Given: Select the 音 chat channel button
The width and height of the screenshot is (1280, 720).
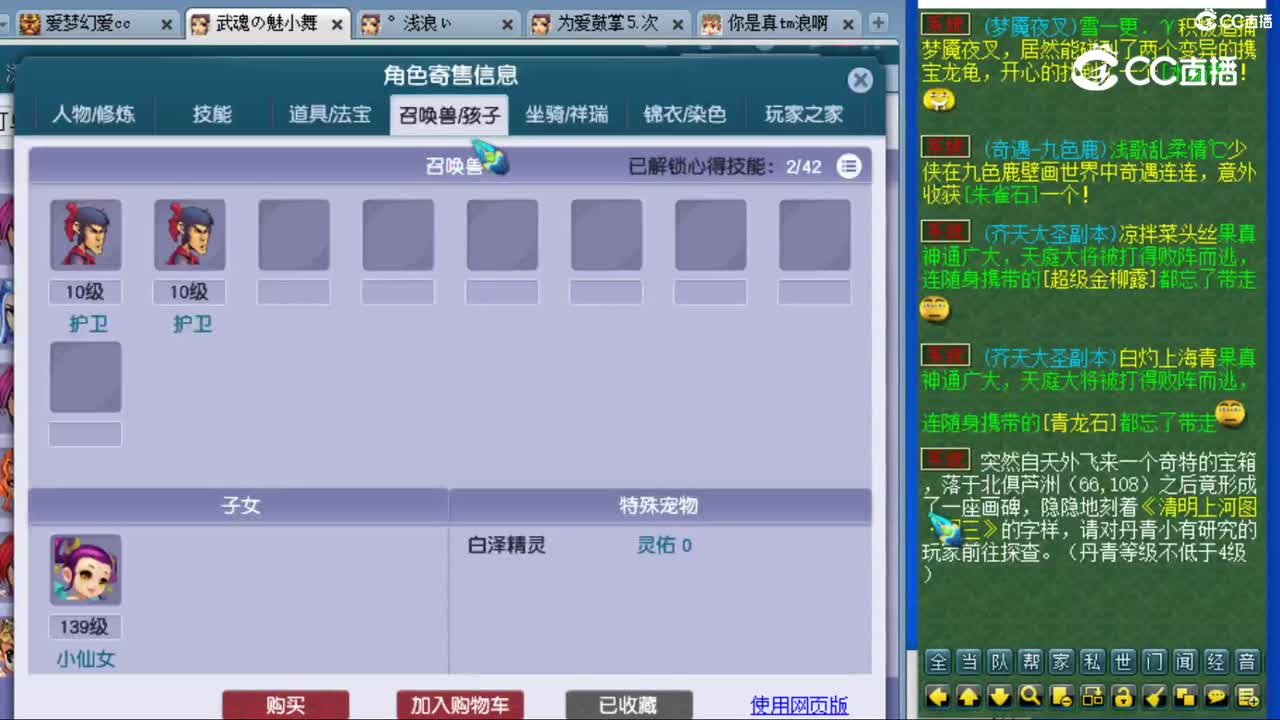Looking at the screenshot, I should pos(1247,662).
